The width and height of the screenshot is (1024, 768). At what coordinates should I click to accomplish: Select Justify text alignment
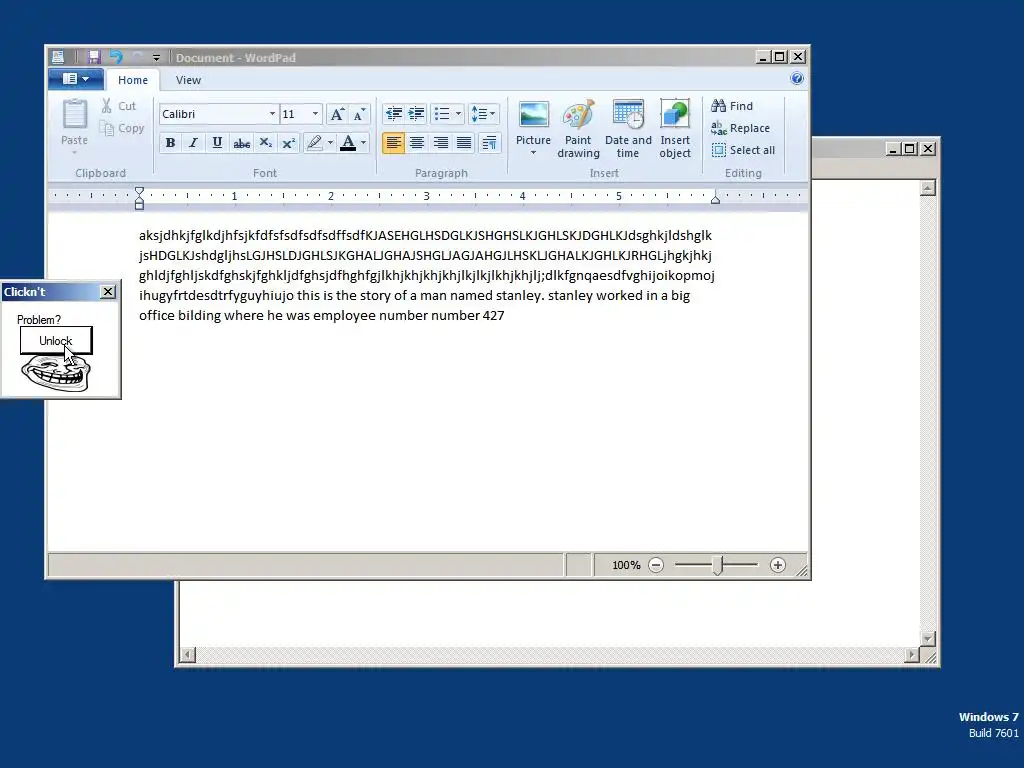tap(464, 142)
